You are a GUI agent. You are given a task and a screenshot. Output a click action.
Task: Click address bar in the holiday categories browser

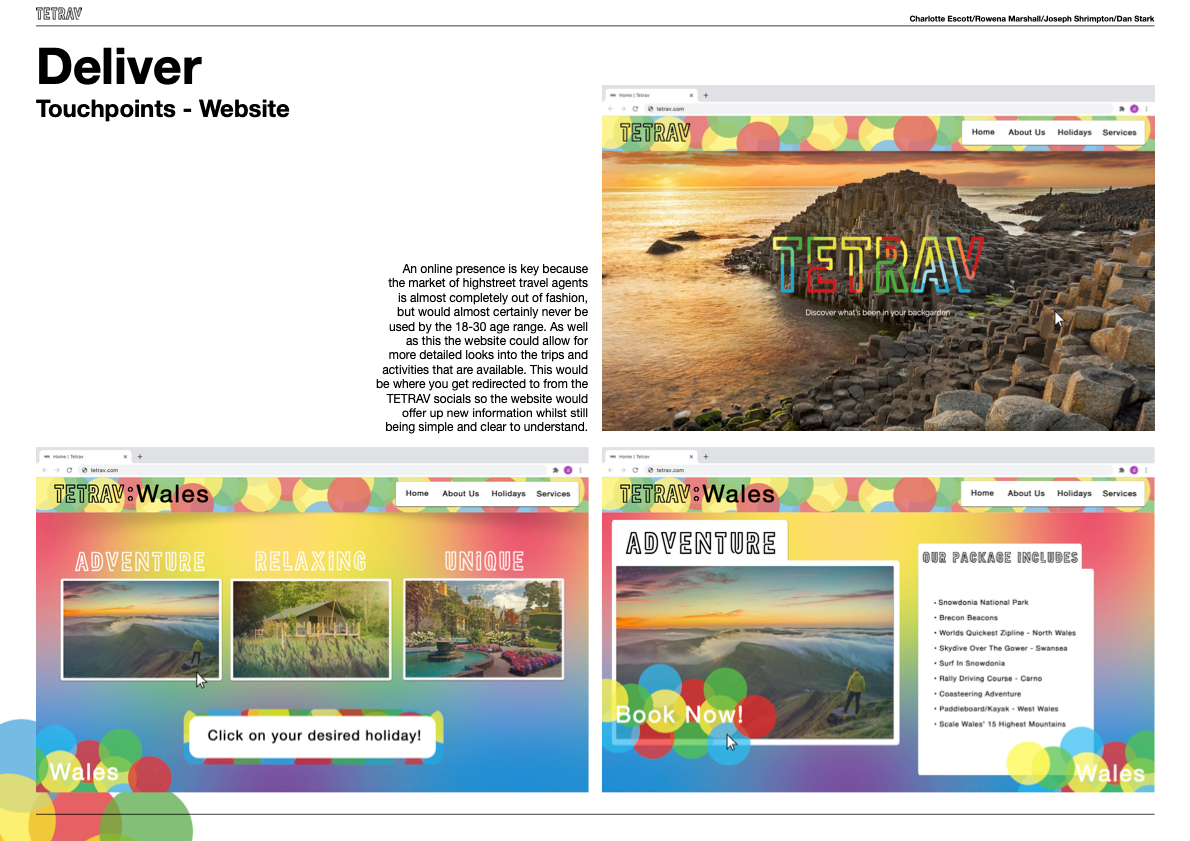pos(312,471)
